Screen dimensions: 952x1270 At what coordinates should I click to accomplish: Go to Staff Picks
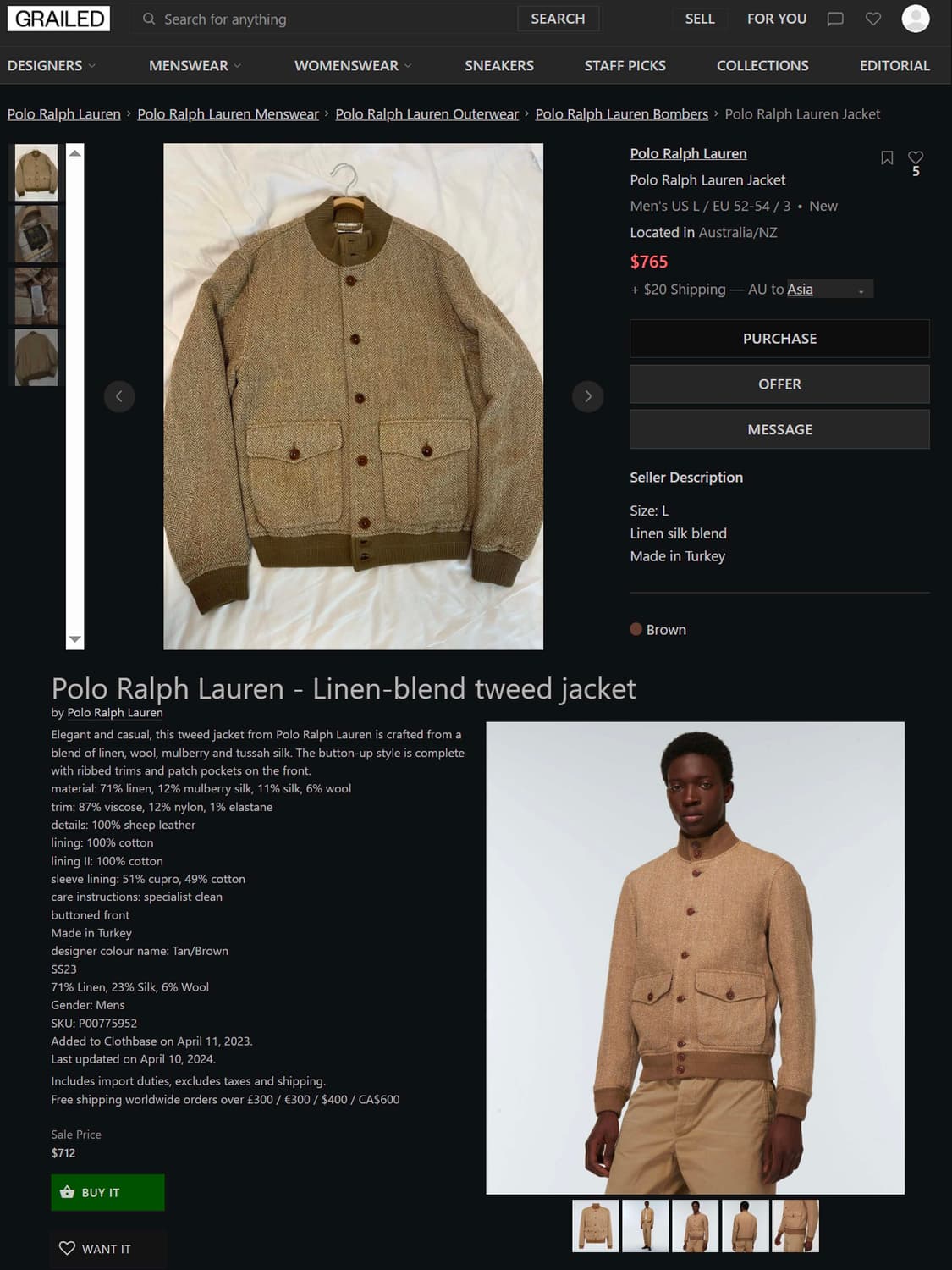(625, 65)
